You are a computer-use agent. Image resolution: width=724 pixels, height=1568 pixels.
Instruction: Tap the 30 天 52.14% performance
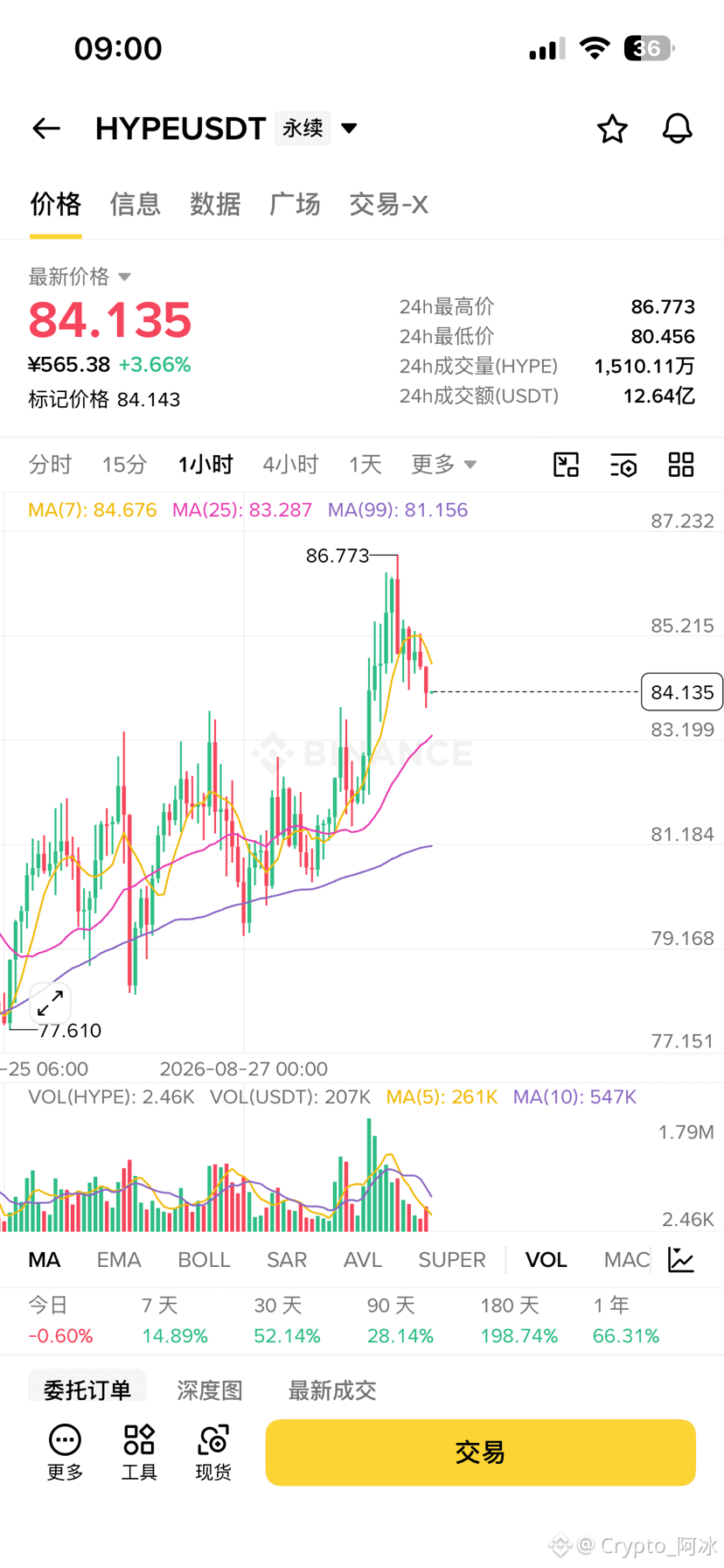tap(287, 1321)
